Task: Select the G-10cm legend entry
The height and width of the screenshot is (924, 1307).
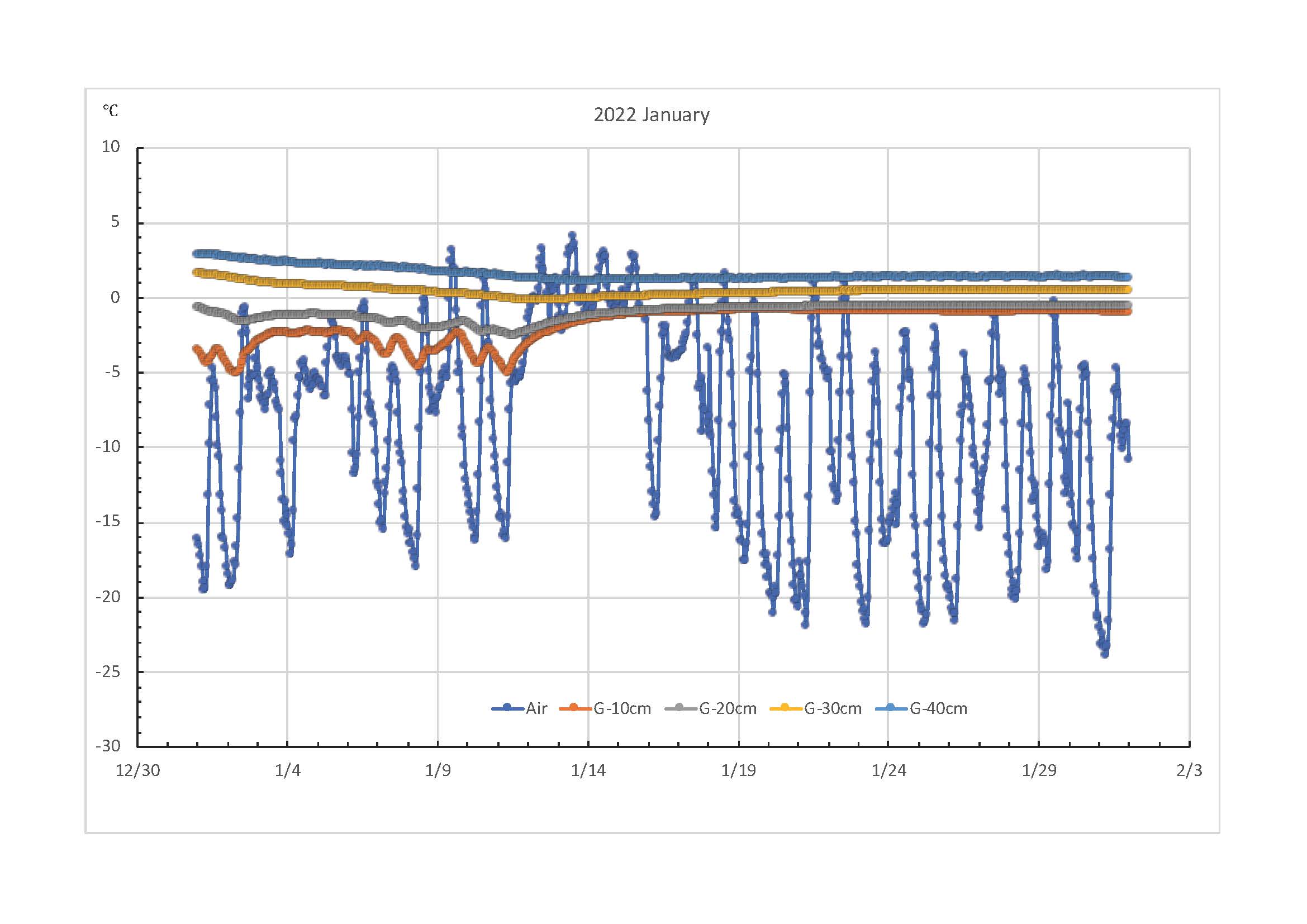Action: point(605,708)
